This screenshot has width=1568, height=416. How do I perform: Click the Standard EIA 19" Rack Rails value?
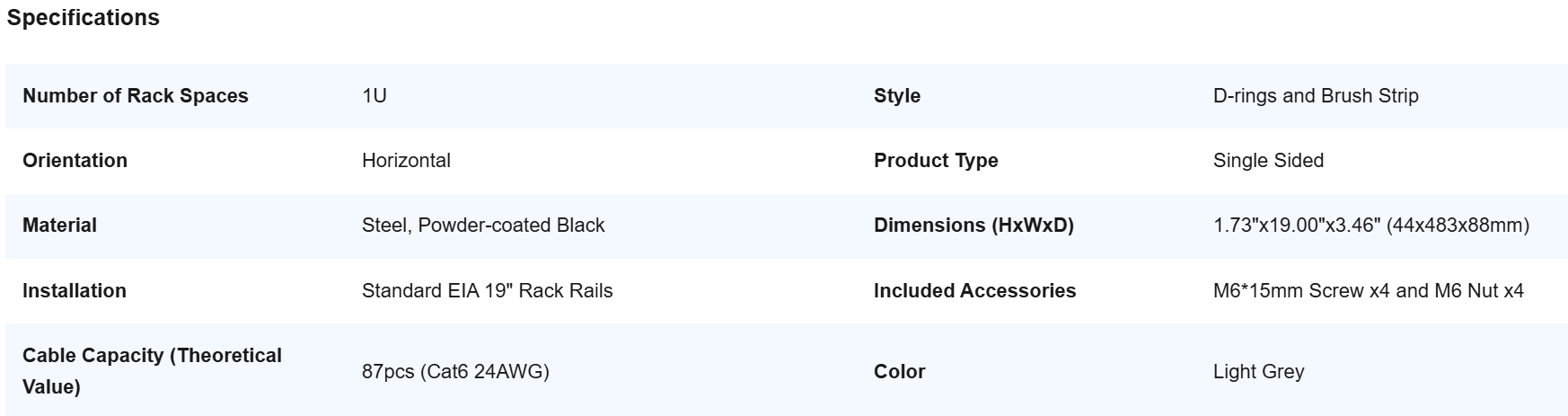(488, 291)
